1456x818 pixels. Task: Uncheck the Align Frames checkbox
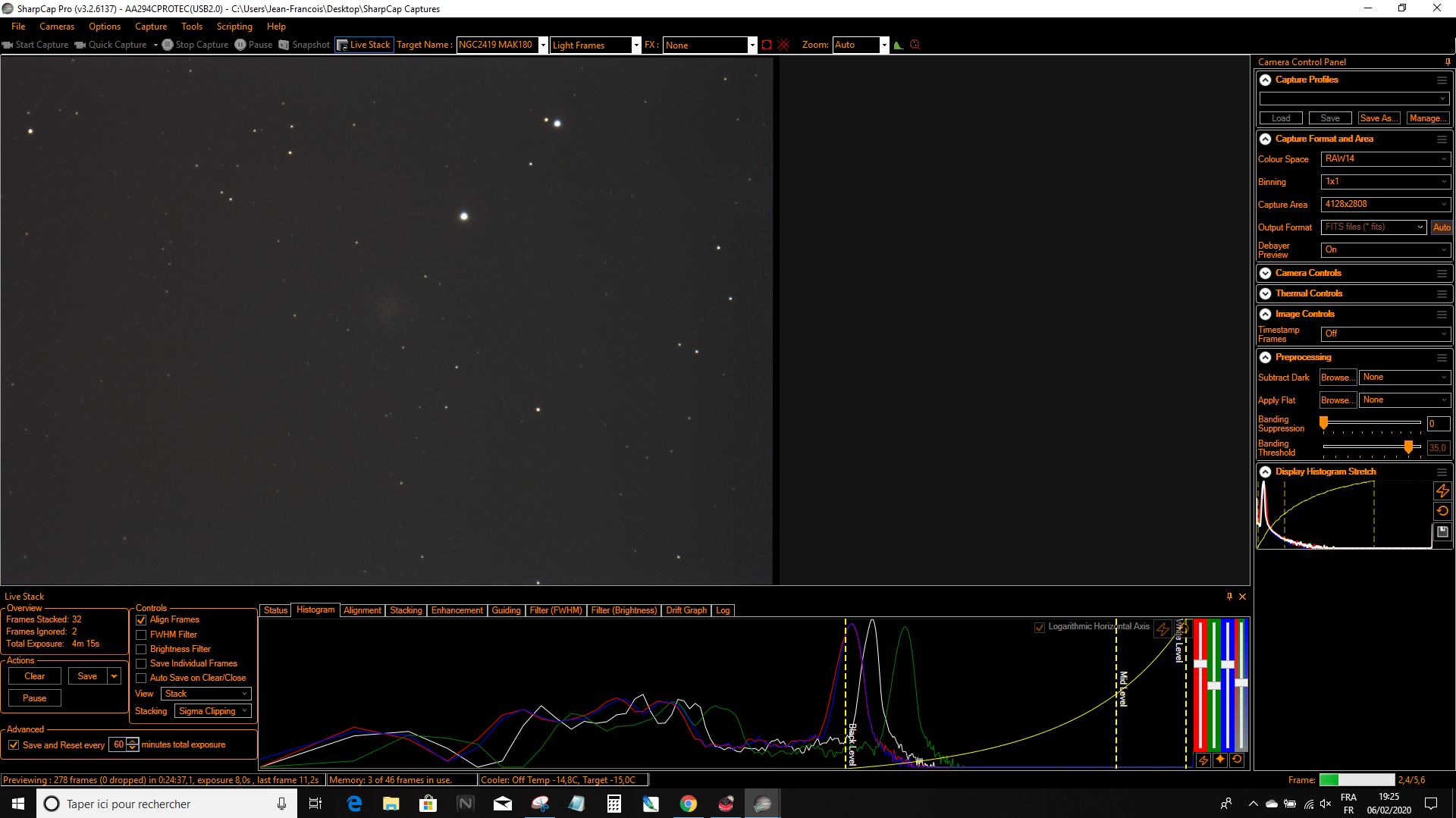click(x=141, y=620)
